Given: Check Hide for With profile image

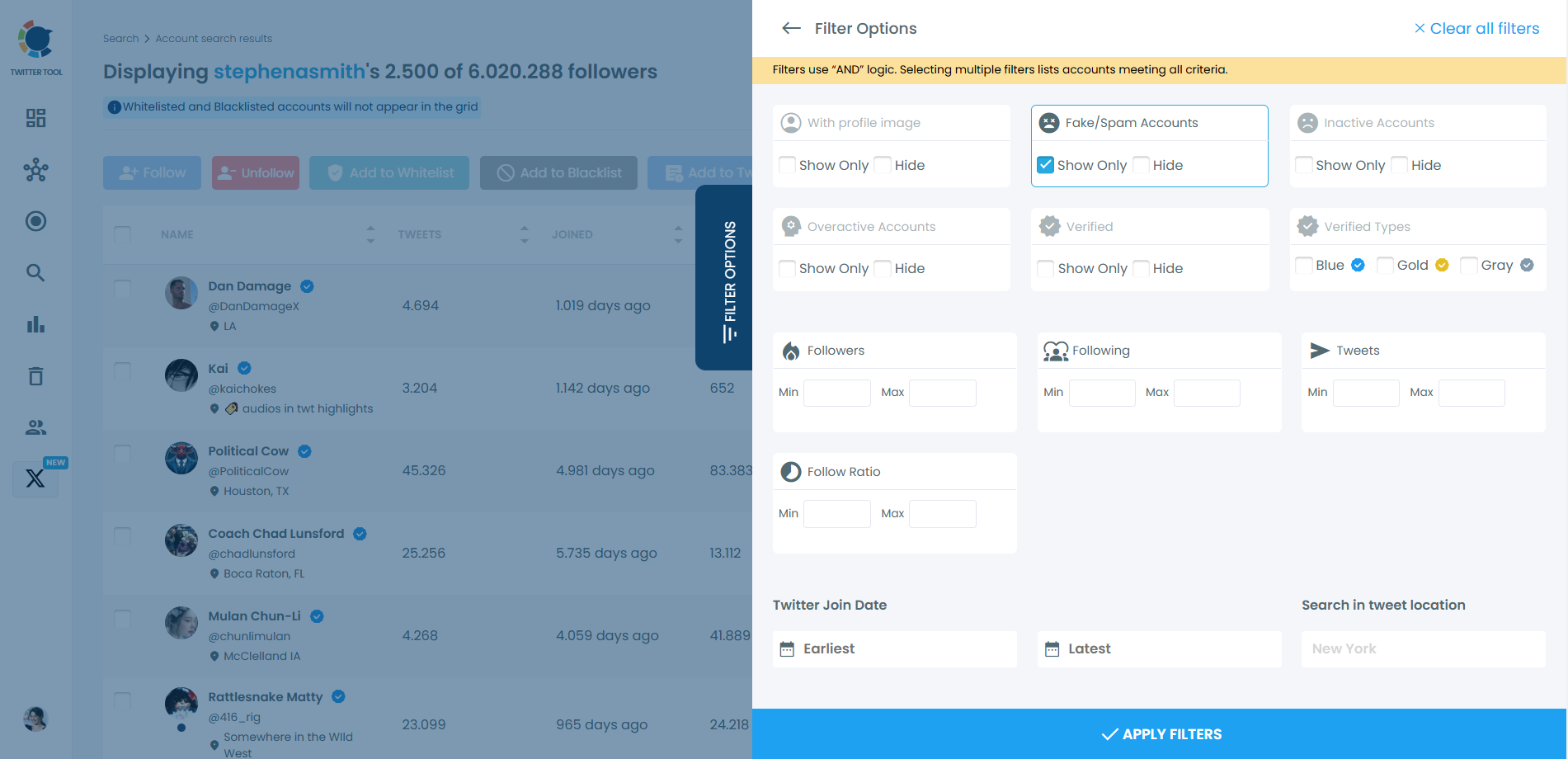Looking at the screenshot, I should pos(883,165).
